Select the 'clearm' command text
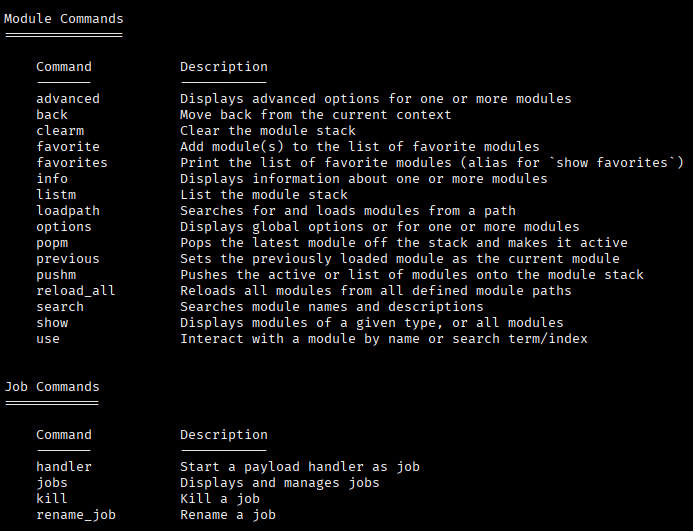The height and width of the screenshot is (531, 693). (x=60, y=131)
